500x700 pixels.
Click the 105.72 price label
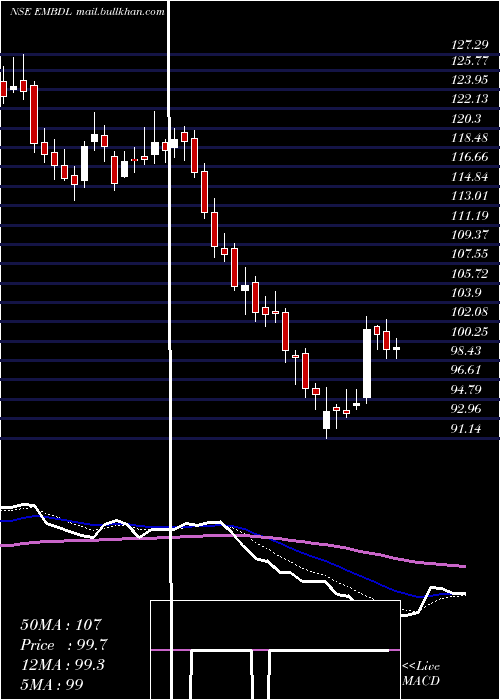coord(469,274)
